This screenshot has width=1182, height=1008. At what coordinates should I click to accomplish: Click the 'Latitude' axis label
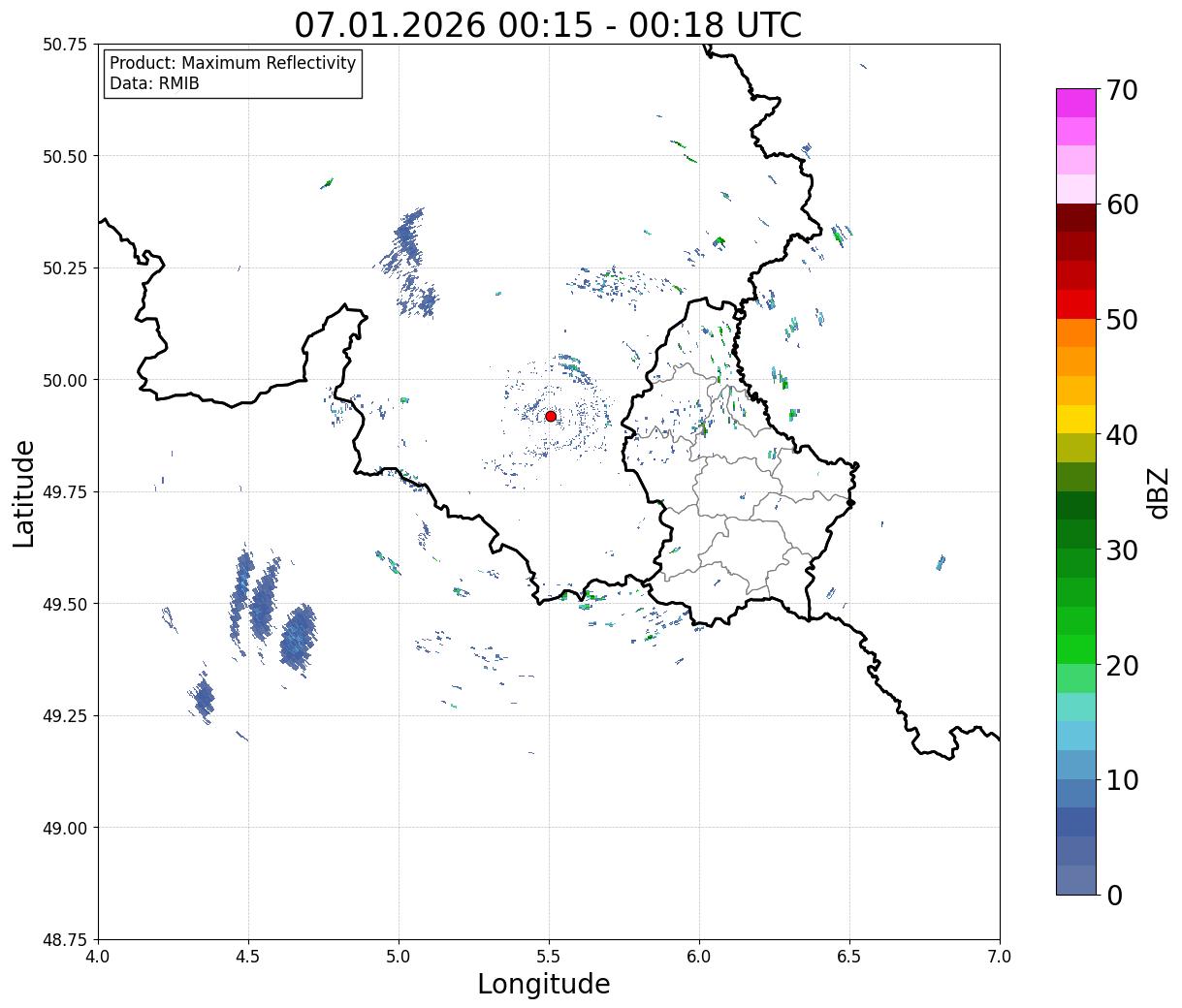(24, 493)
